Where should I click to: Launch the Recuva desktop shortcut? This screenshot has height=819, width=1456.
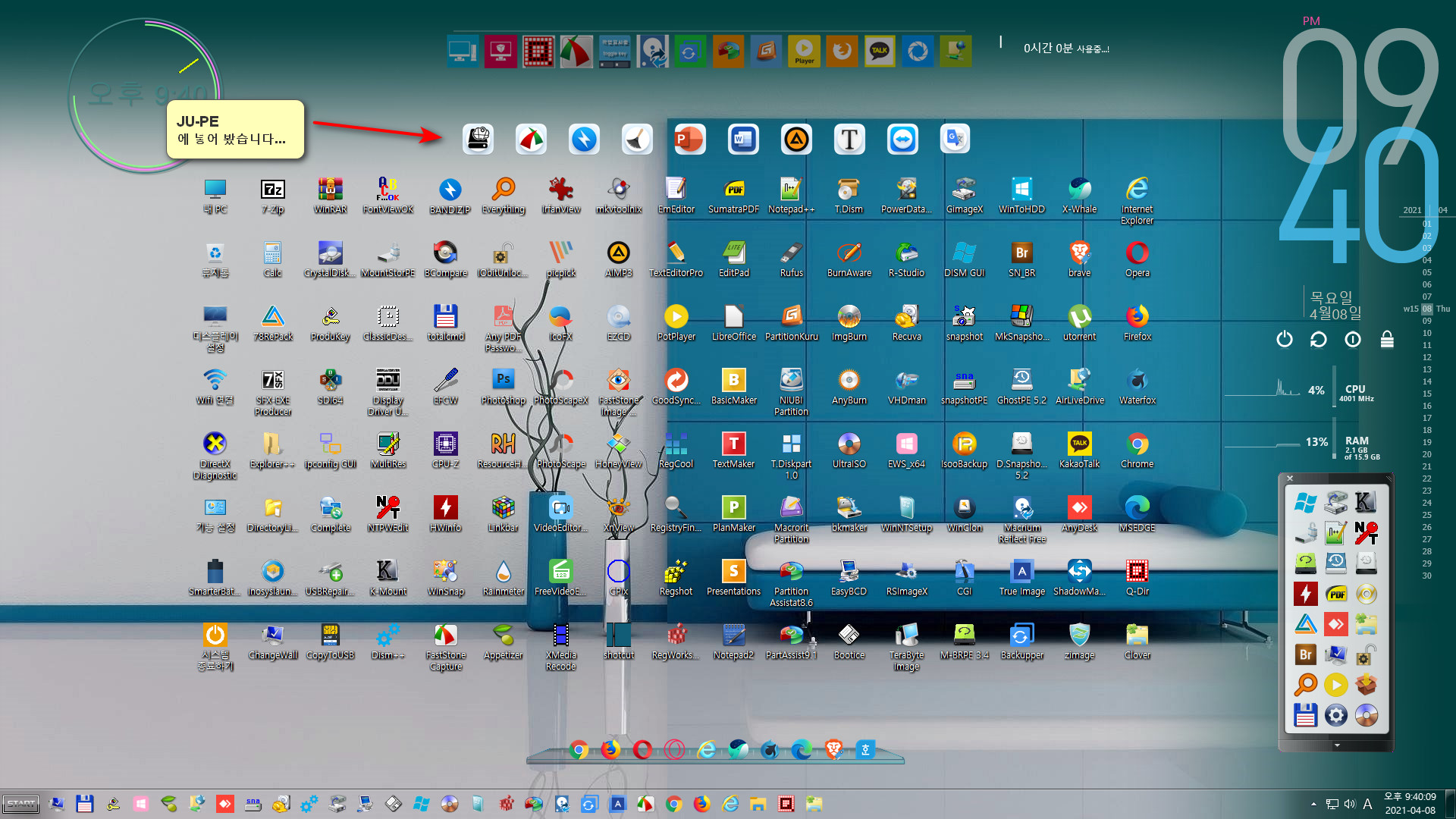tap(906, 323)
